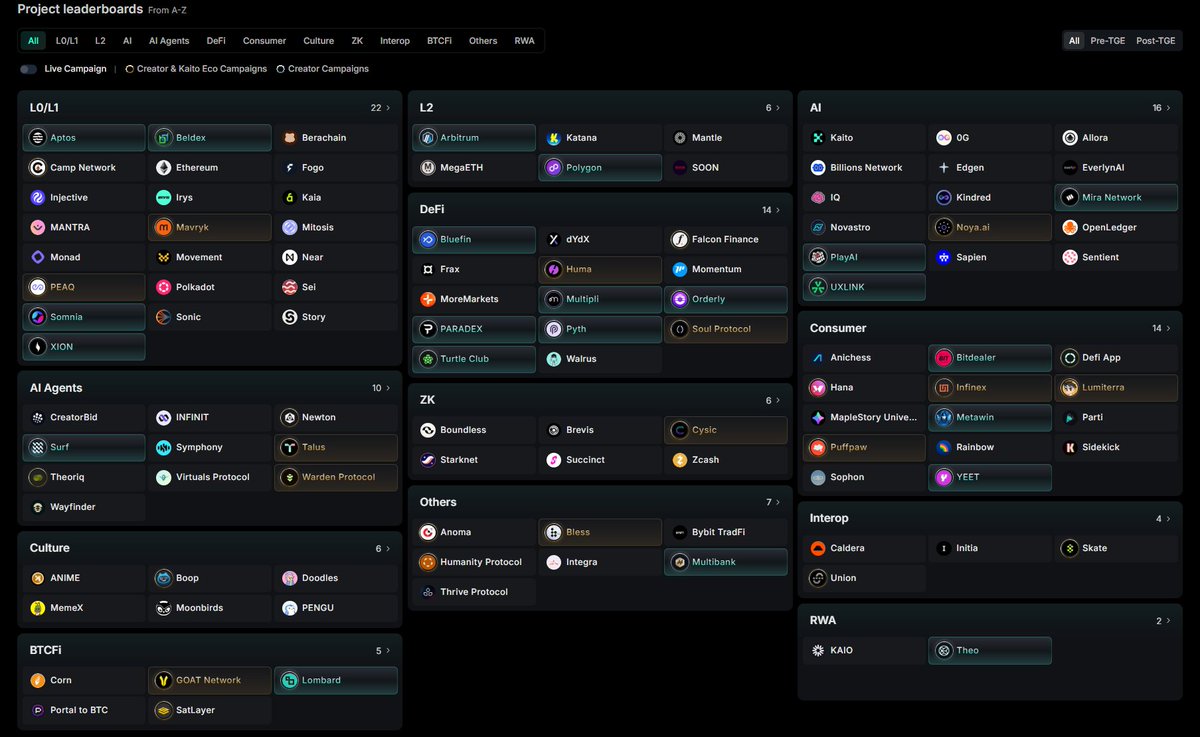Switch to Post-TGE filter
Screen dimensions: 1200x737
point(1156,41)
